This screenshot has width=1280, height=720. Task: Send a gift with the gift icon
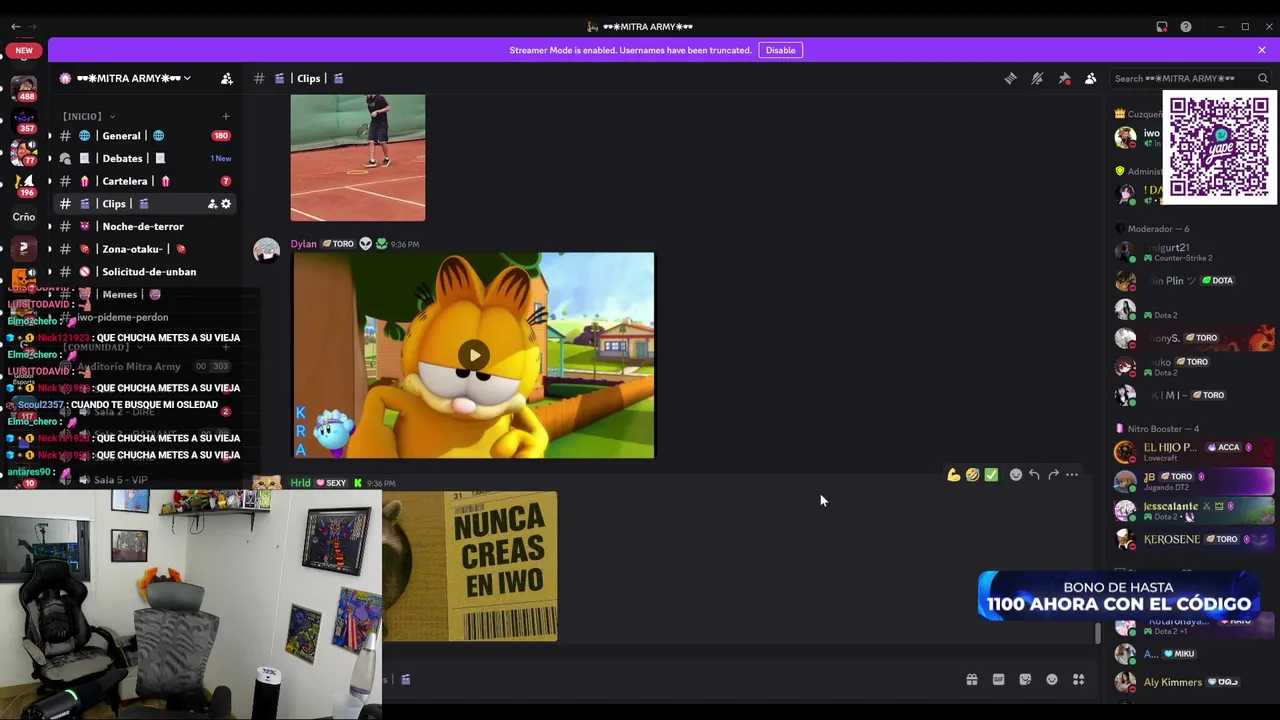click(971, 680)
